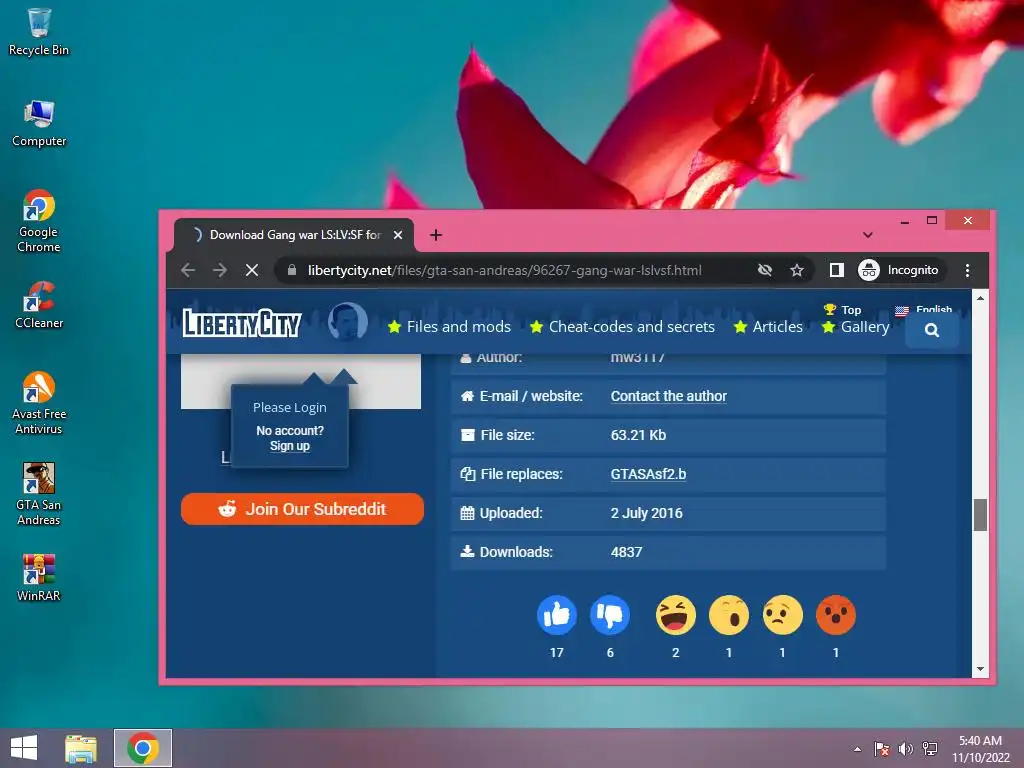
Task: Click the GTASAsf2.b file link
Action: [648, 474]
